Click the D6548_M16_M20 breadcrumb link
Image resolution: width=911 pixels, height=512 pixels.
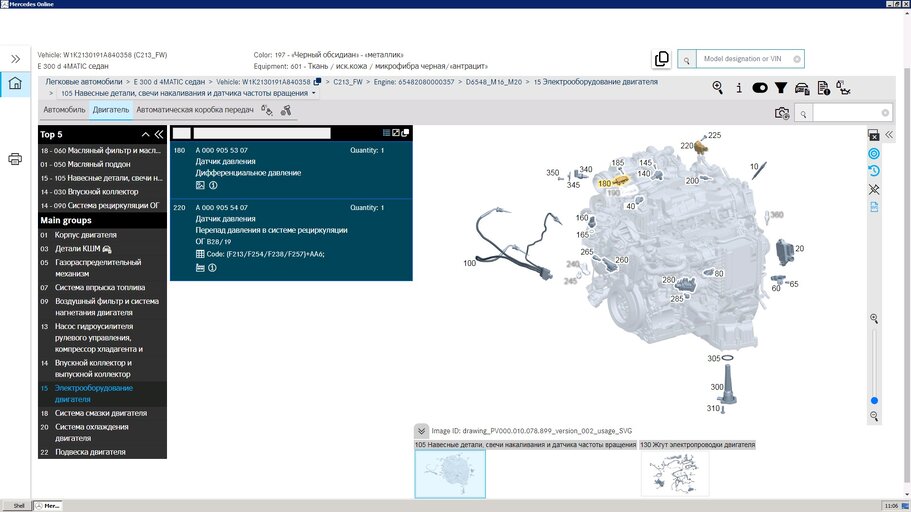tap(494, 82)
